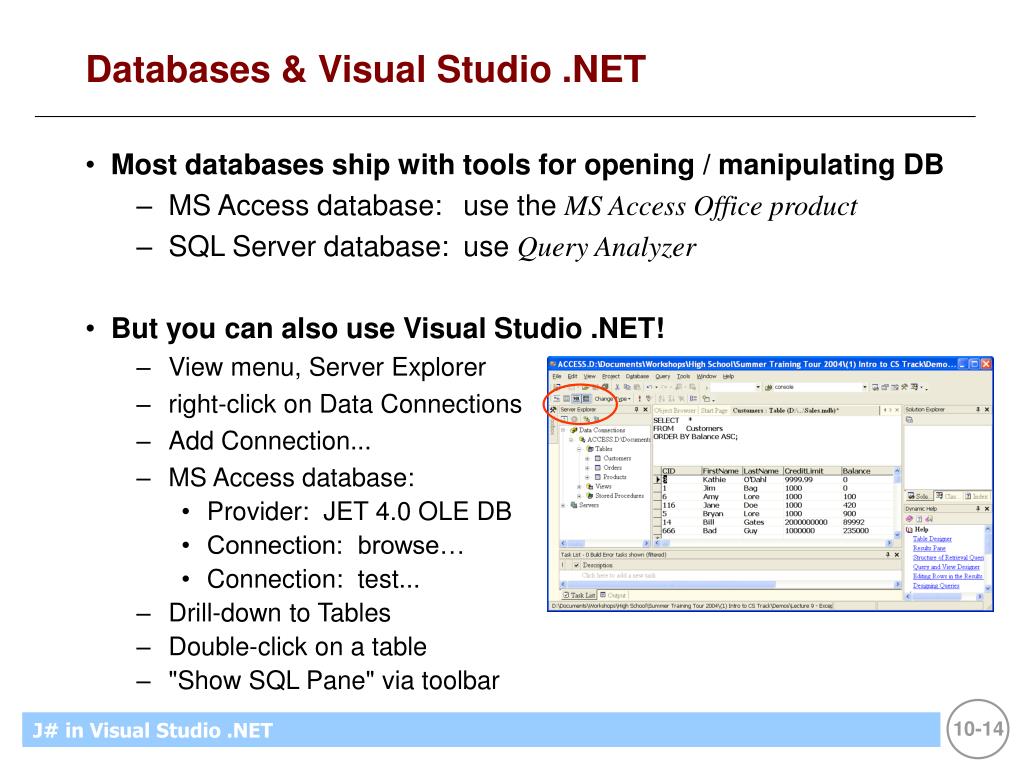Open the Table Designer help link

932,539
